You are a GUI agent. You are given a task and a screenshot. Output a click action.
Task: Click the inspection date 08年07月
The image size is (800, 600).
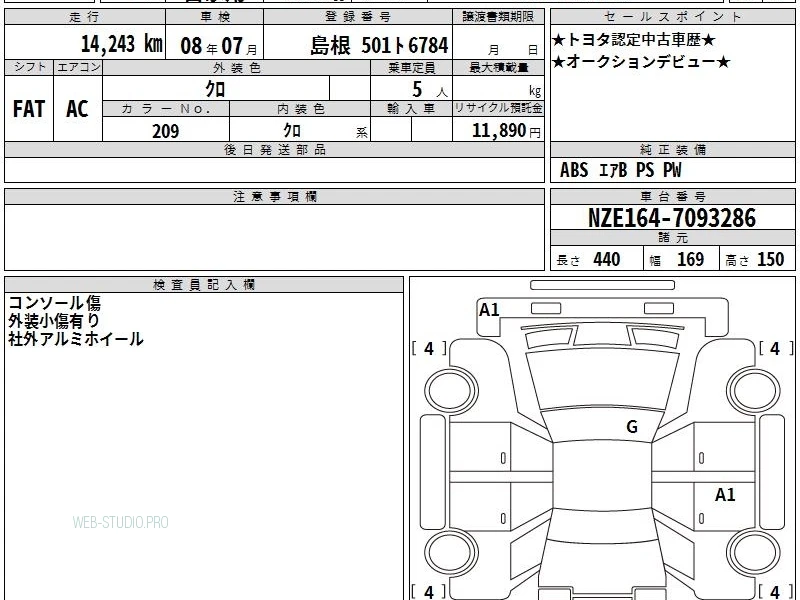coord(219,46)
